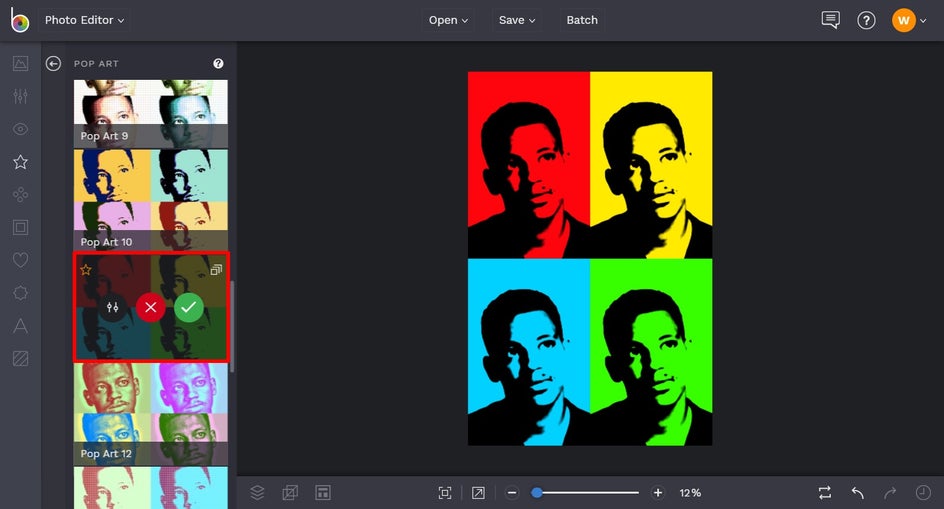The width and height of the screenshot is (944, 509).
Task: Select the Pop Art 10 effect thumbnail
Action: tap(151, 201)
